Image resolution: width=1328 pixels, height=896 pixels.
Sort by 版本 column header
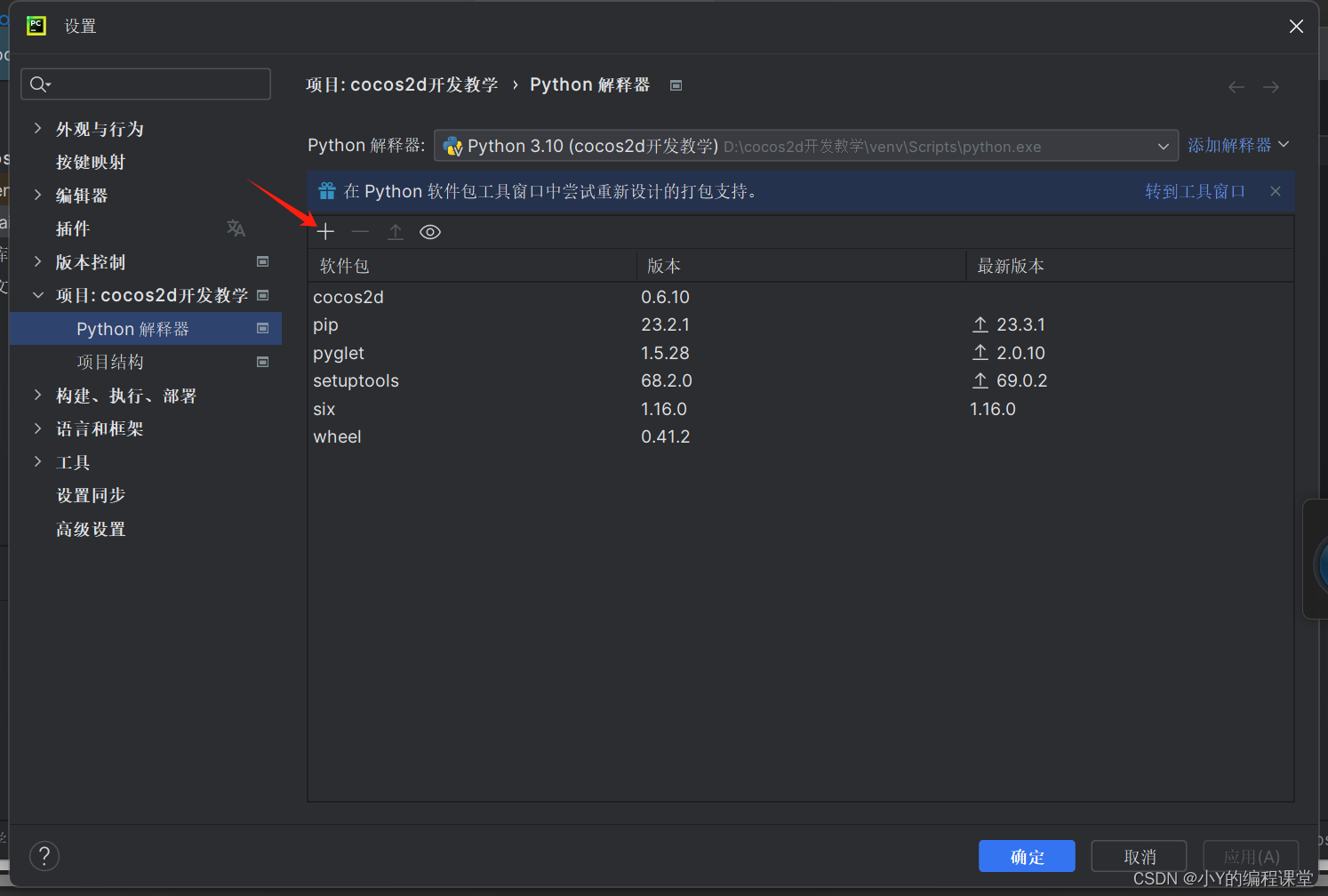(x=801, y=266)
